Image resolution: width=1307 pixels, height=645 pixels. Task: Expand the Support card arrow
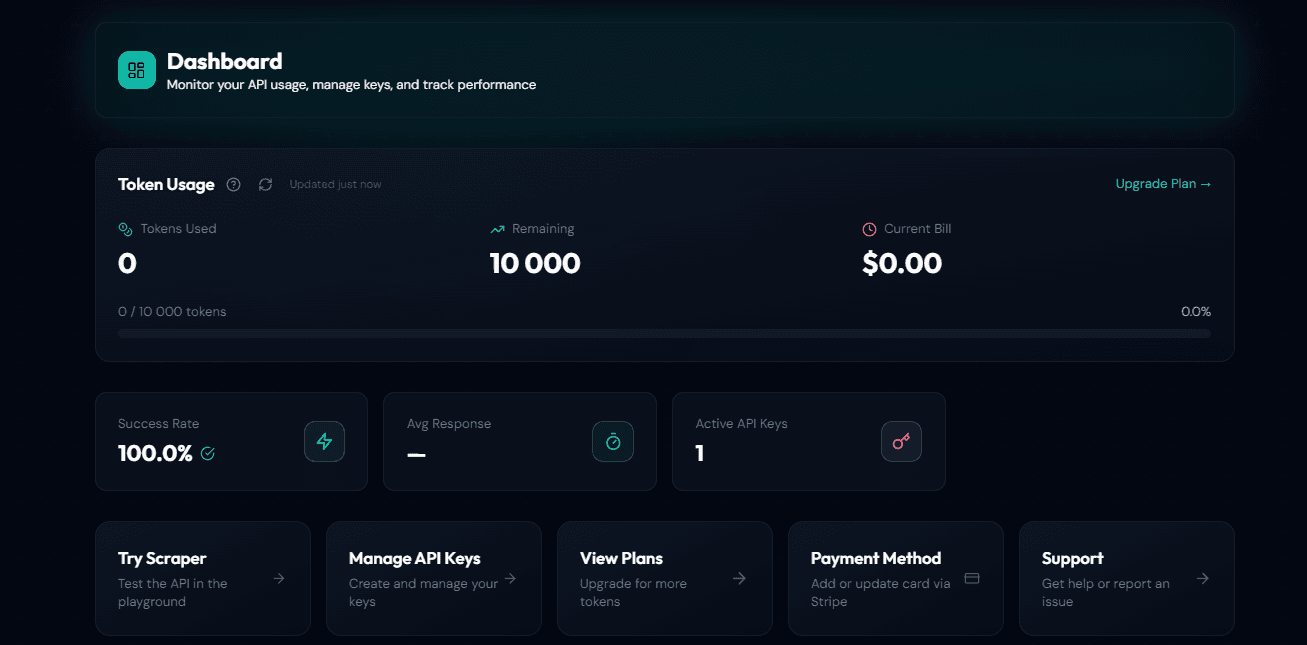tap(1202, 578)
